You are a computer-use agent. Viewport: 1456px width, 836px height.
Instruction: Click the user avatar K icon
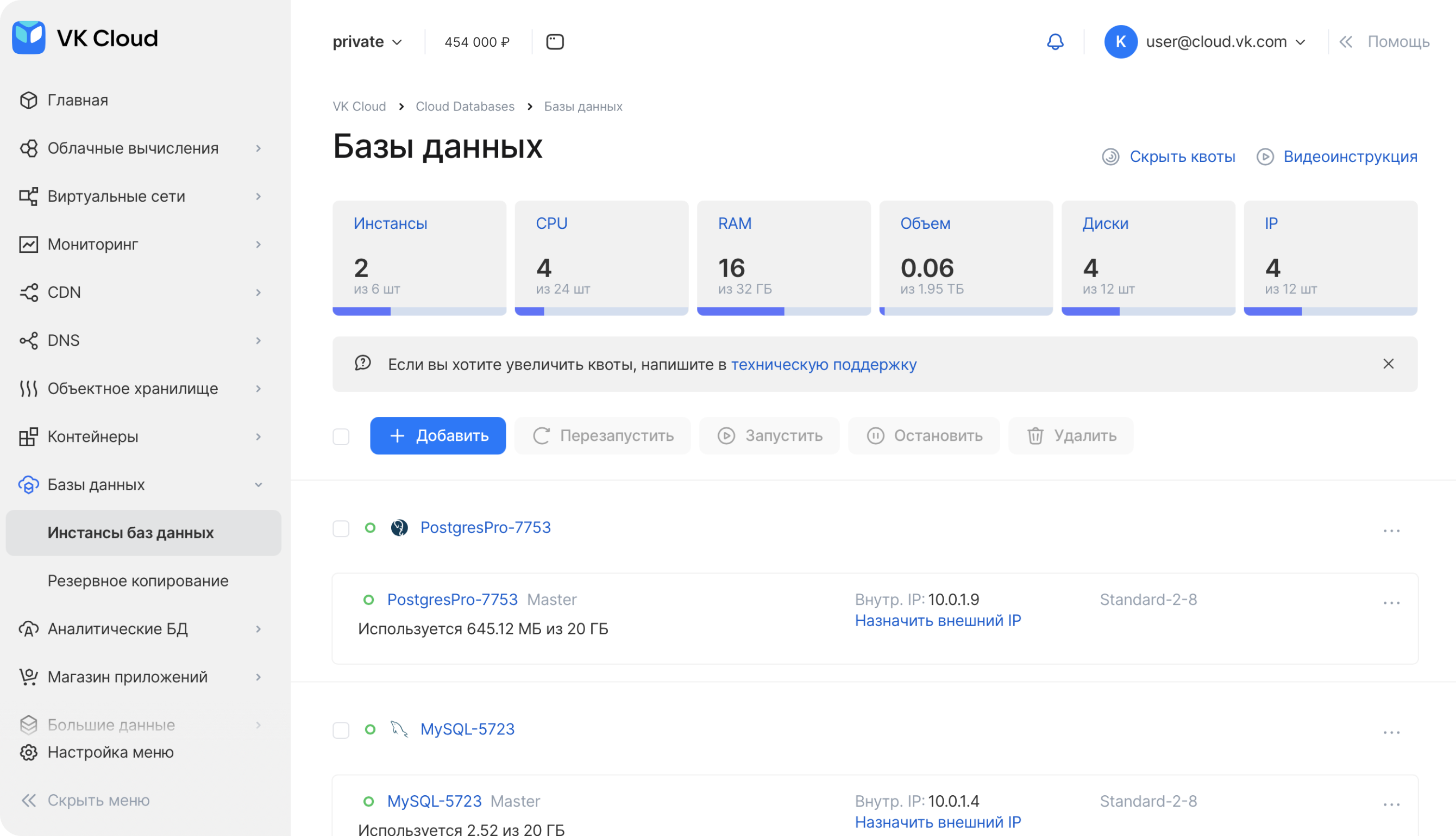[x=1120, y=41]
